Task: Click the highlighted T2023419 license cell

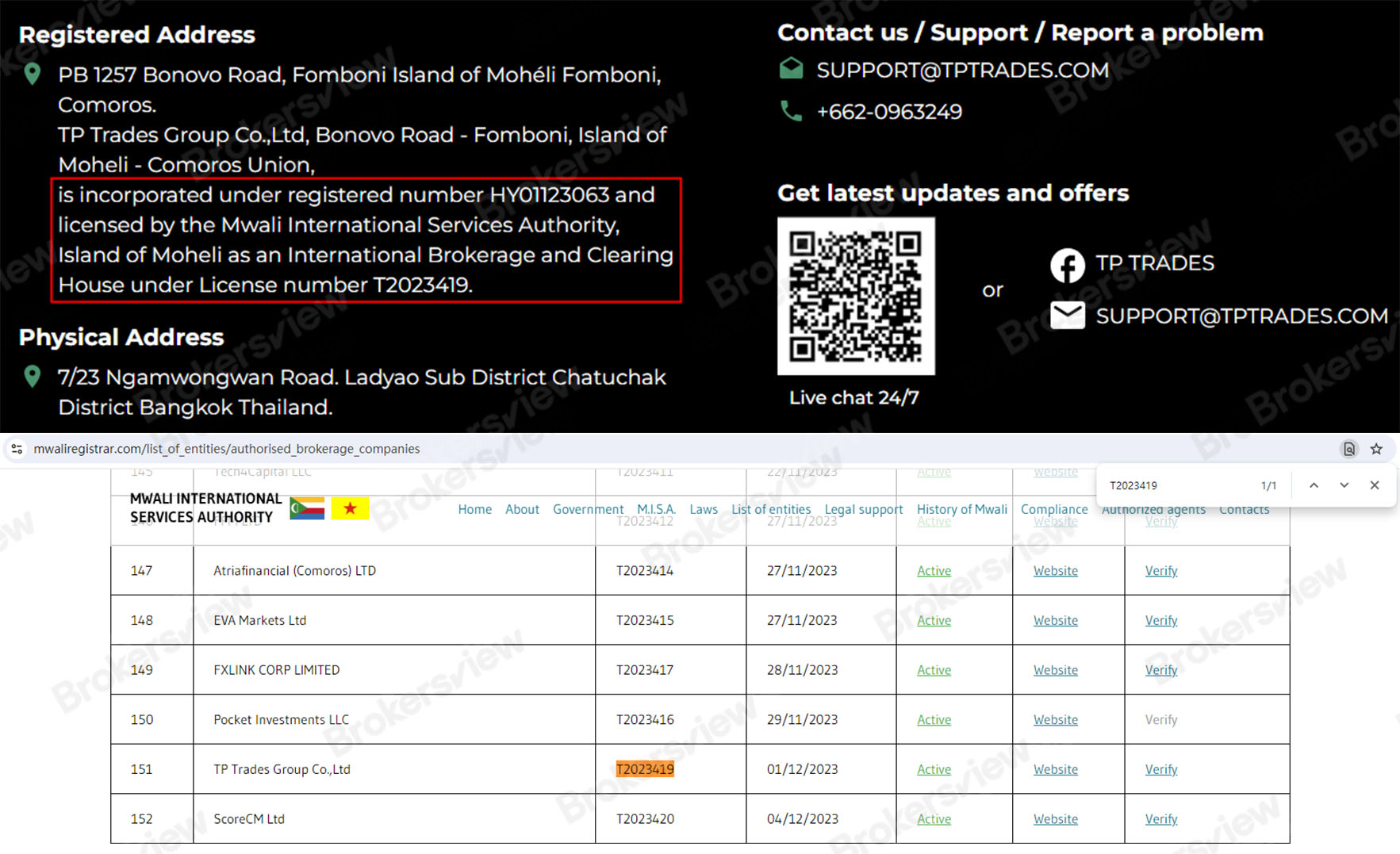Action: pyautogui.click(x=645, y=769)
